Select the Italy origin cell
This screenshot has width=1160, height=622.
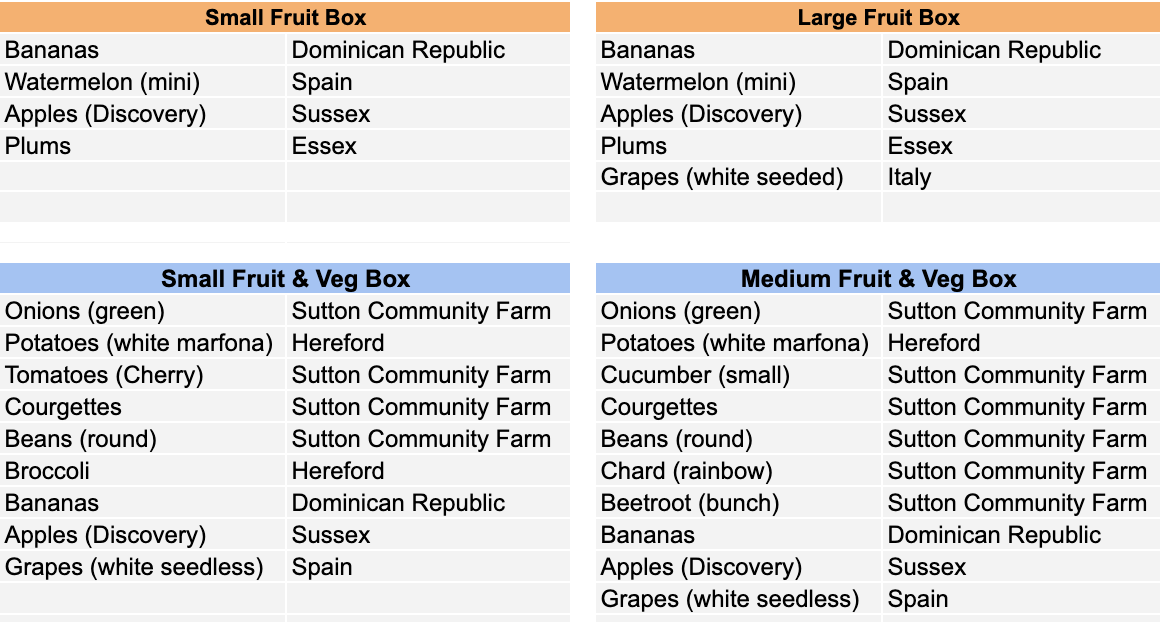pyautogui.click(x=1022, y=178)
